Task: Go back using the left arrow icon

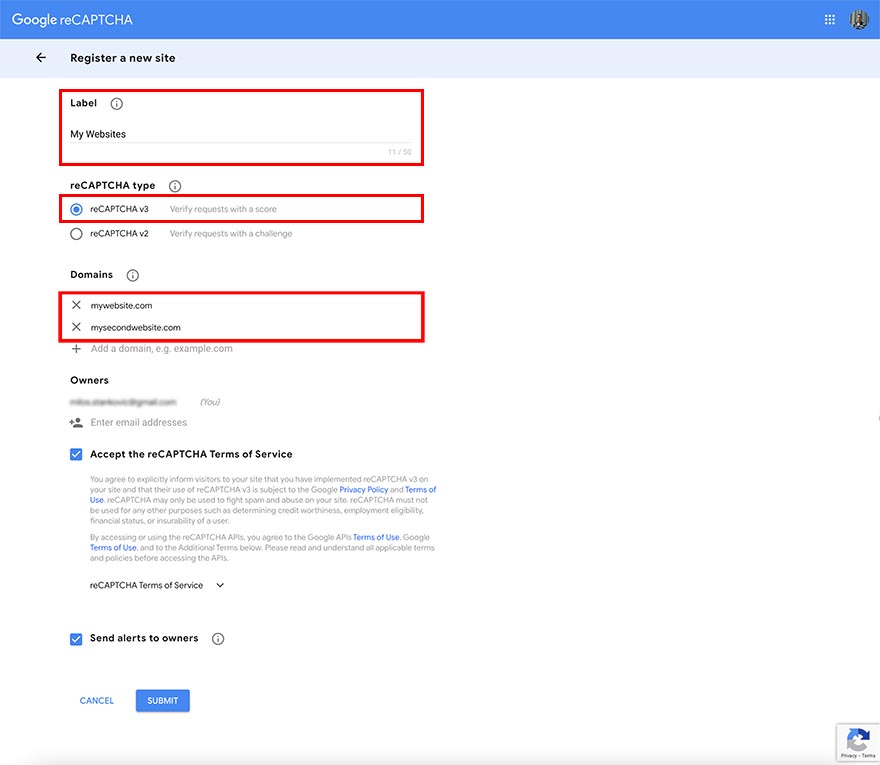Action: click(x=41, y=57)
